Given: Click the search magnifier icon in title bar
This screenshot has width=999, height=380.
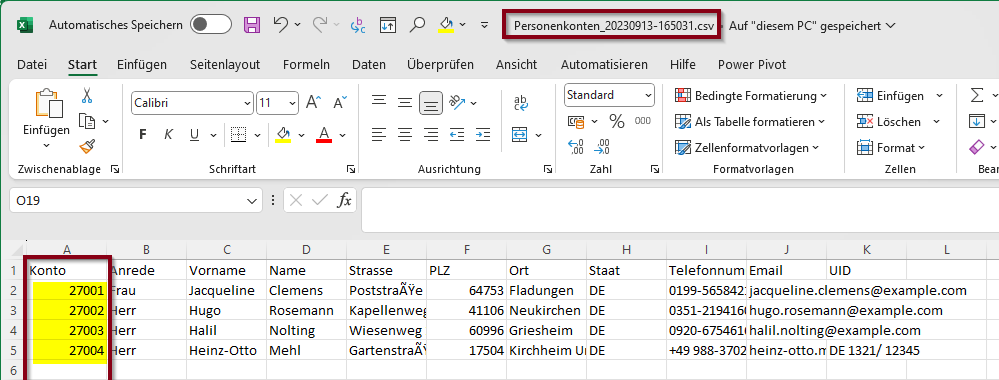Looking at the screenshot, I should [417, 24].
